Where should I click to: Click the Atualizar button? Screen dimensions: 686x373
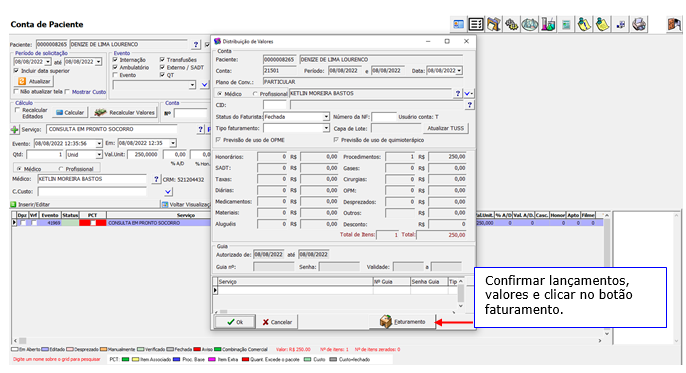tap(35, 81)
